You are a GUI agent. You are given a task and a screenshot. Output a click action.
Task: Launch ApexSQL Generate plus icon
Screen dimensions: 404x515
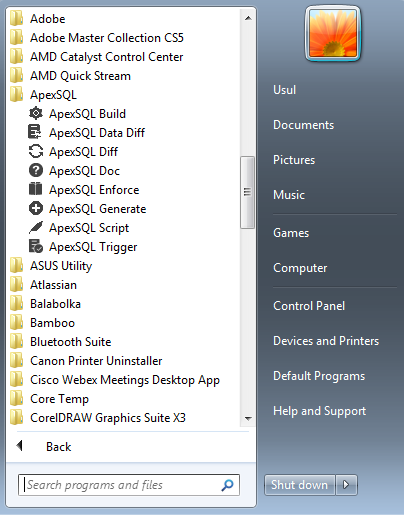click(x=36, y=208)
